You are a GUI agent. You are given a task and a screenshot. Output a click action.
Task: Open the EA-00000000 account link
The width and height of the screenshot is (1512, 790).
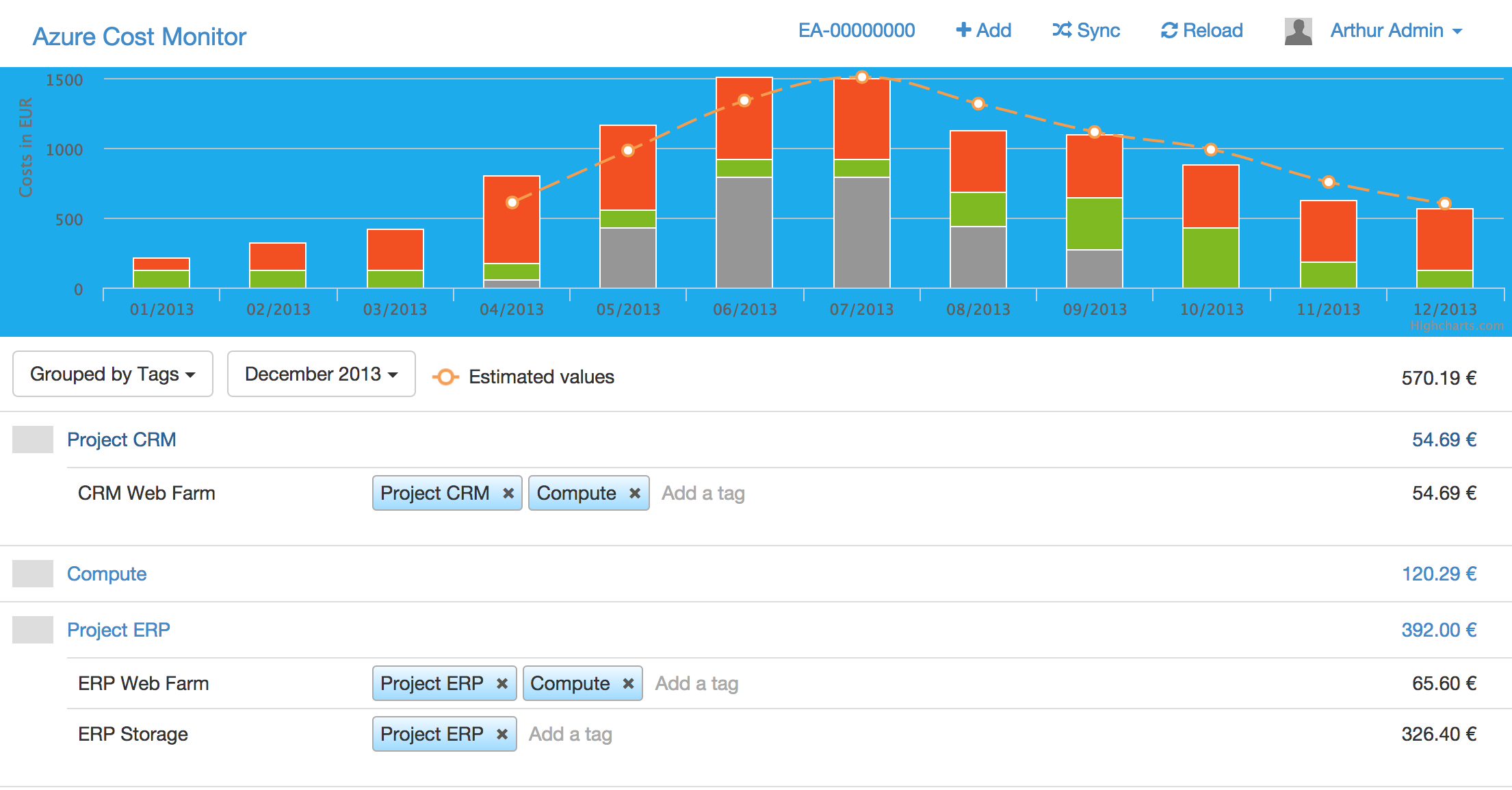[x=857, y=30]
